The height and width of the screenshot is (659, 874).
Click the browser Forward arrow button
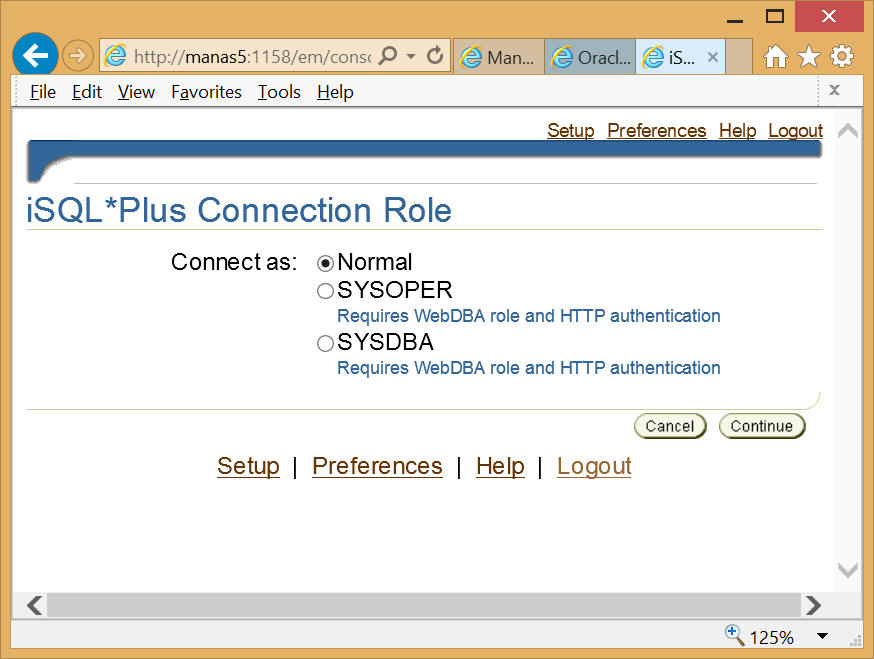click(x=77, y=56)
